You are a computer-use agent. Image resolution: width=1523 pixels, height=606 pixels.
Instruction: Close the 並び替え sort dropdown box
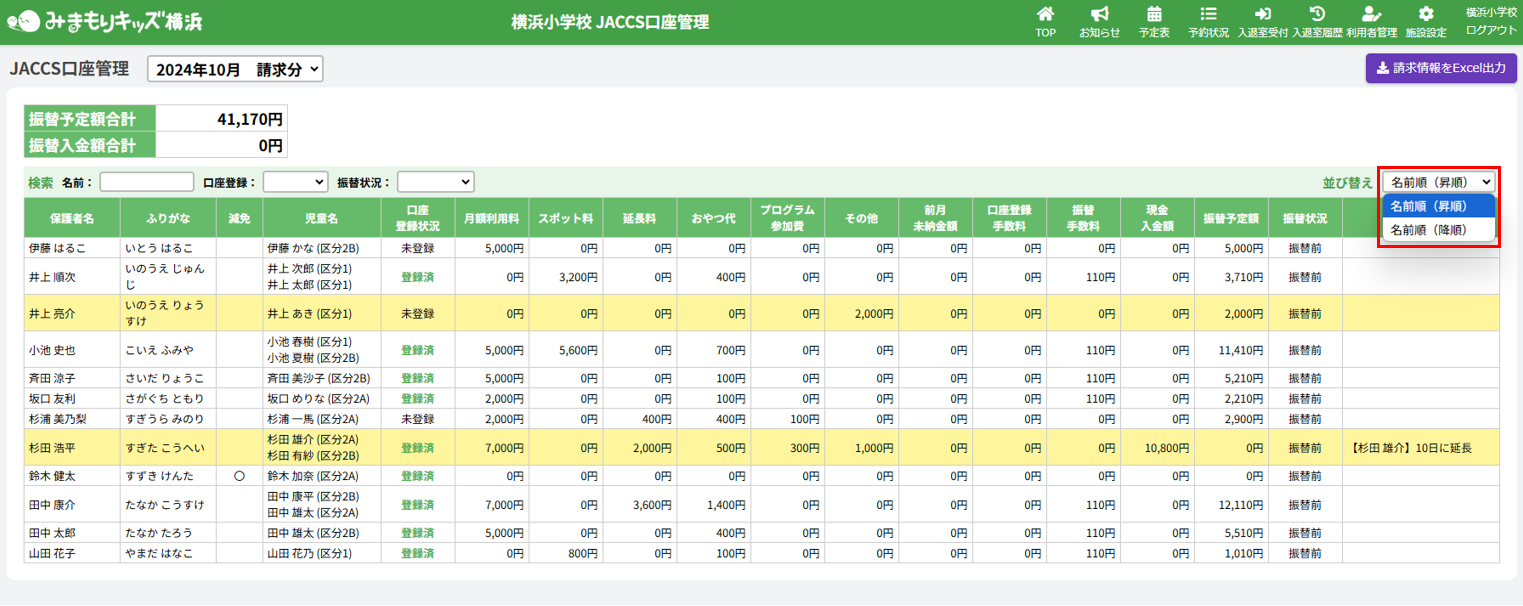coord(1438,182)
